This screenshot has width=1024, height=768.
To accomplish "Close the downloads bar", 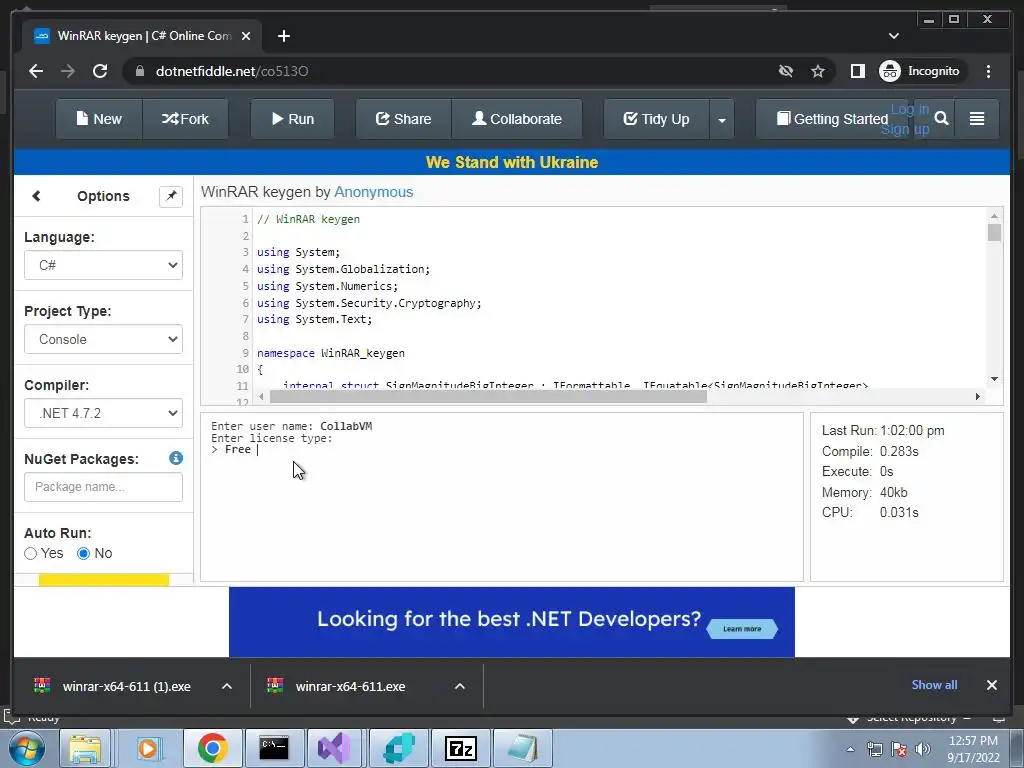I will (991, 685).
